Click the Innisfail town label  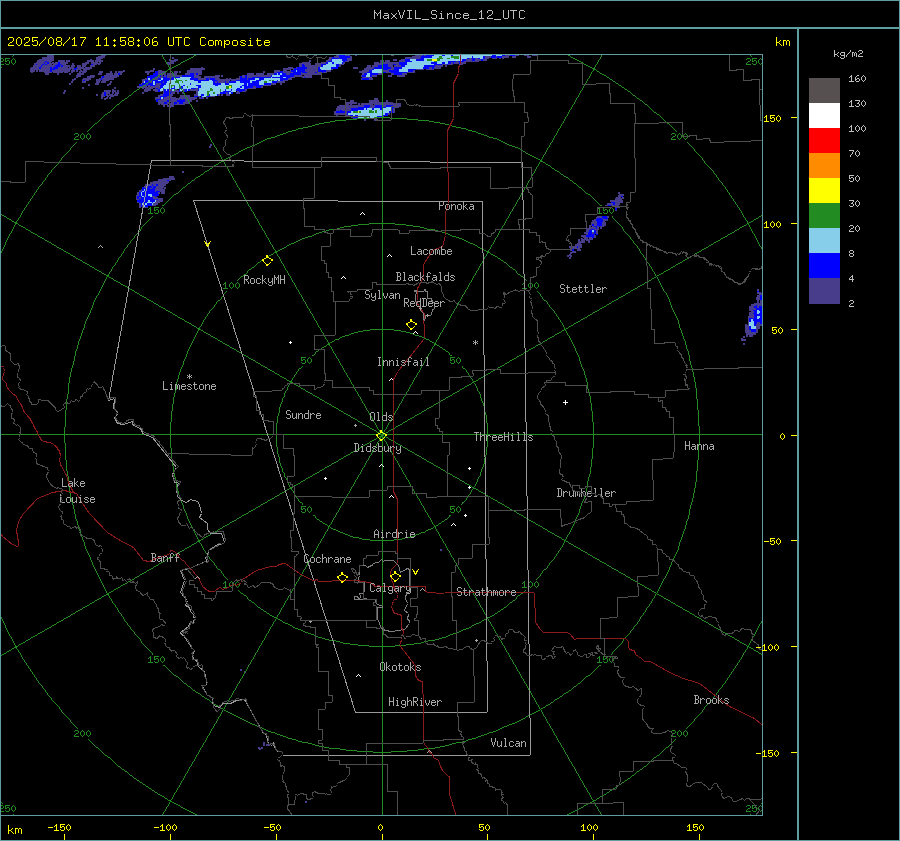403,362
